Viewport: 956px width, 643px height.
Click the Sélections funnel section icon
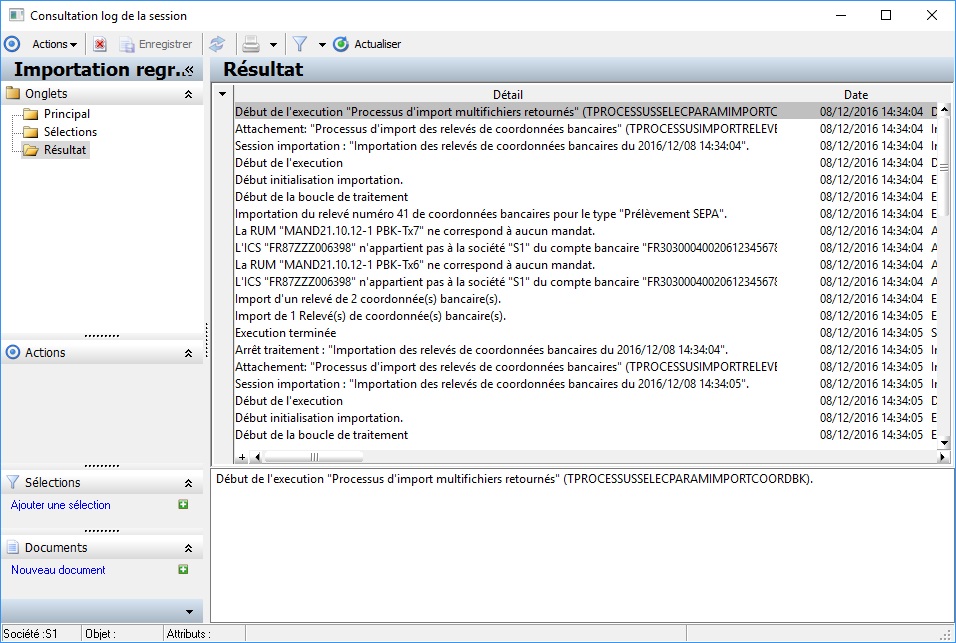coord(12,482)
